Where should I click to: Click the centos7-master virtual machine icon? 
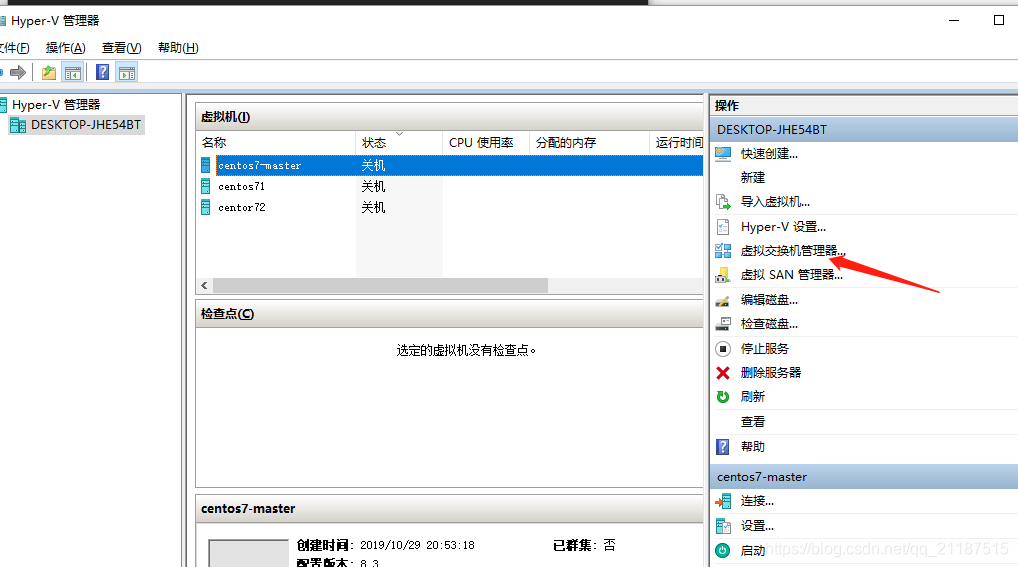point(205,166)
